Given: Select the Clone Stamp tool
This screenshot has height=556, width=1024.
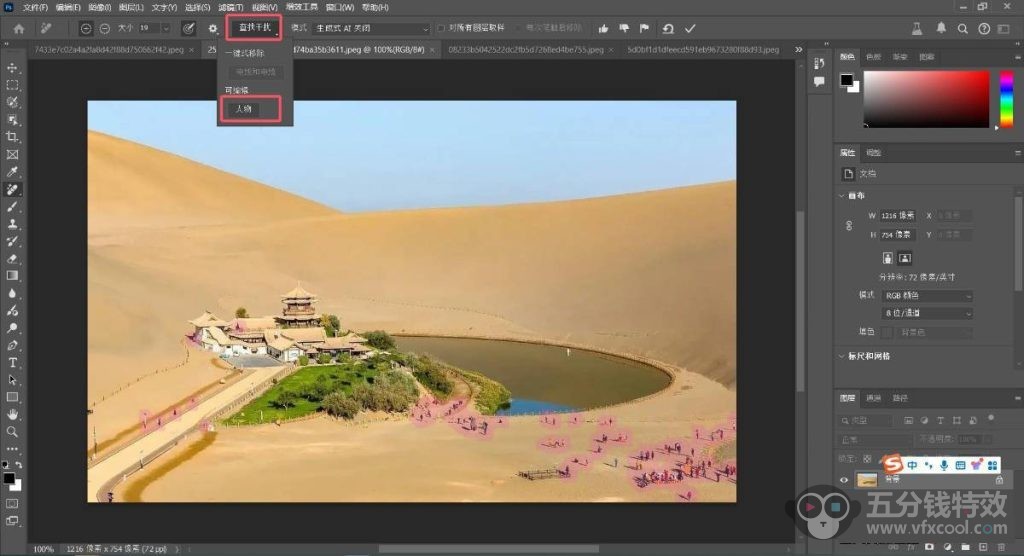Looking at the screenshot, I should coord(12,224).
